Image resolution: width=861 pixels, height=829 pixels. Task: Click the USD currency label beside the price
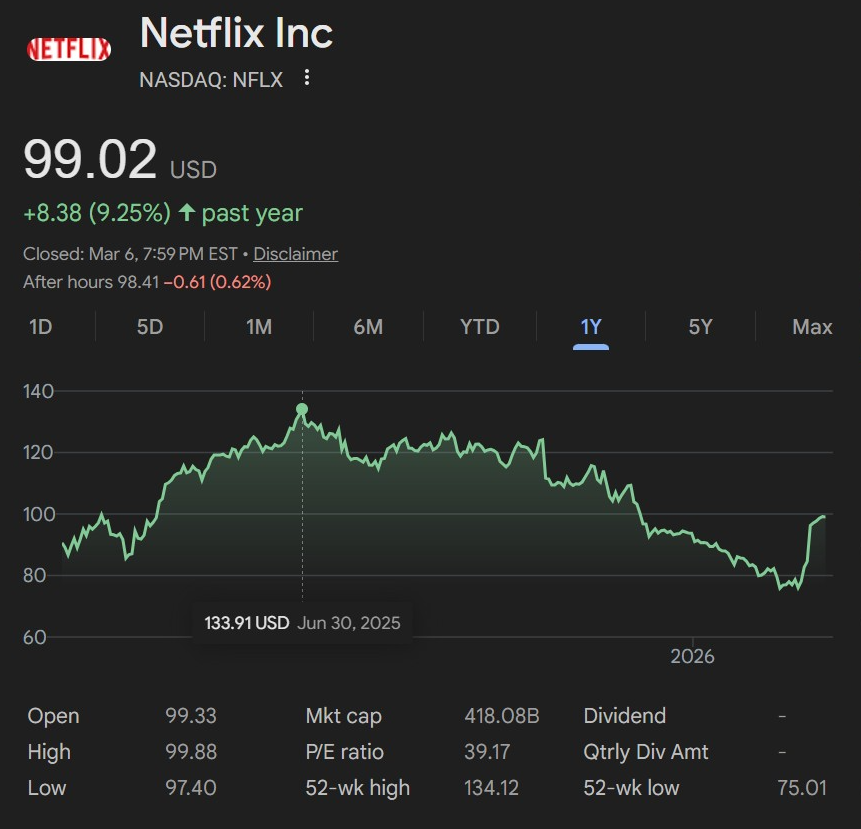click(193, 170)
